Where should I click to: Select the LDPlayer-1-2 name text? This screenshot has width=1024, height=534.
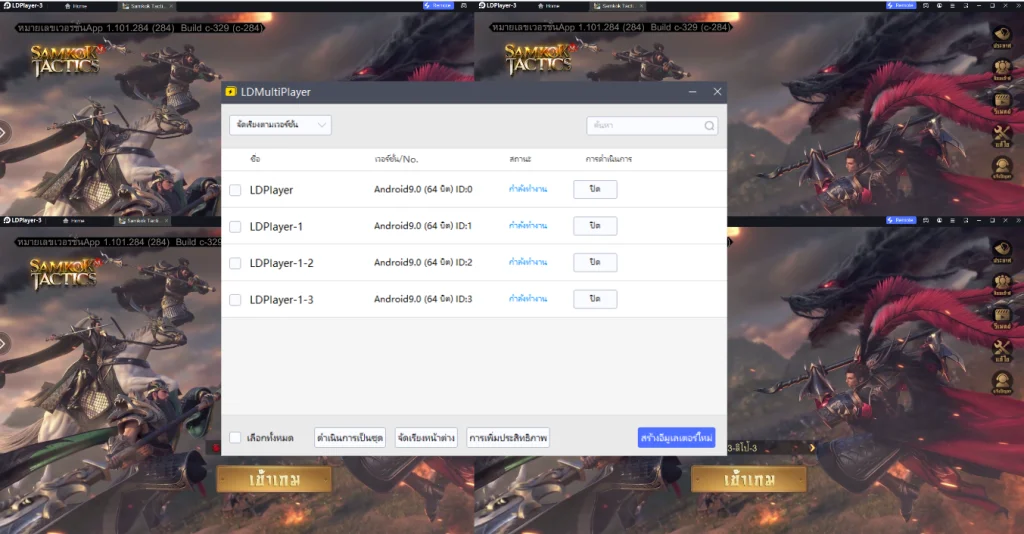281,263
